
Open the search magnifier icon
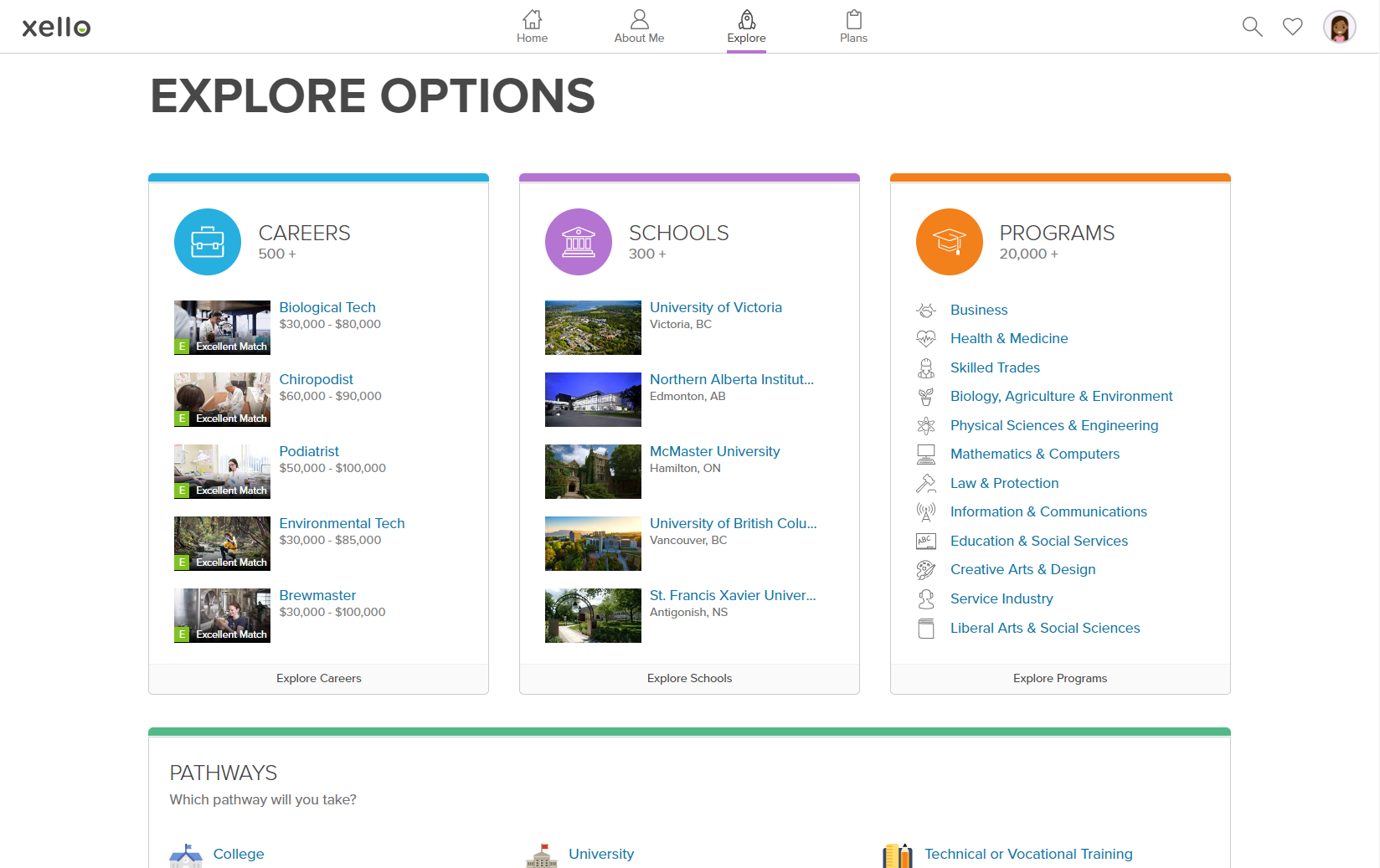coord(1252,27)
